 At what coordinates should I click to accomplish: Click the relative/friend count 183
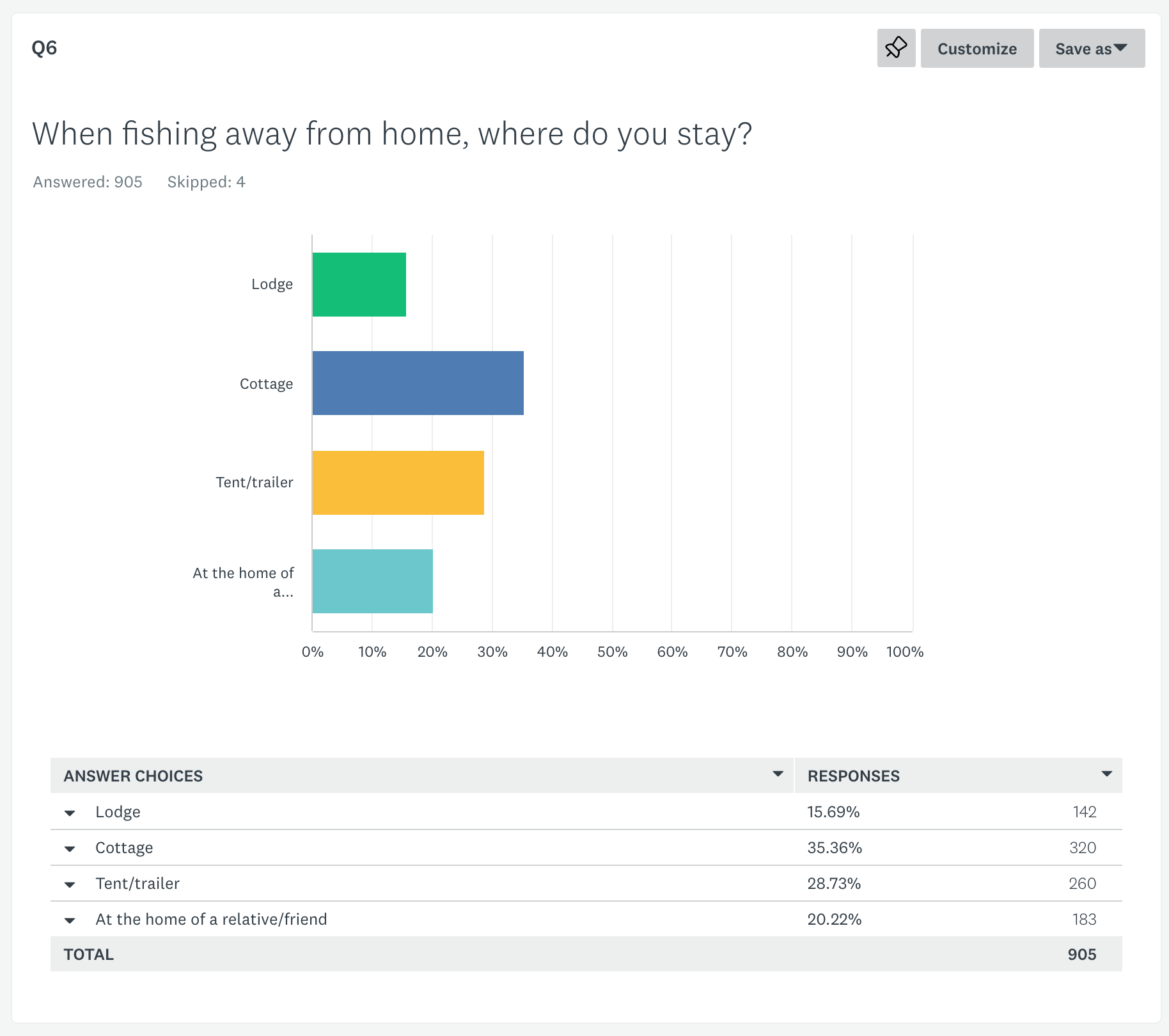[1085, 919]
